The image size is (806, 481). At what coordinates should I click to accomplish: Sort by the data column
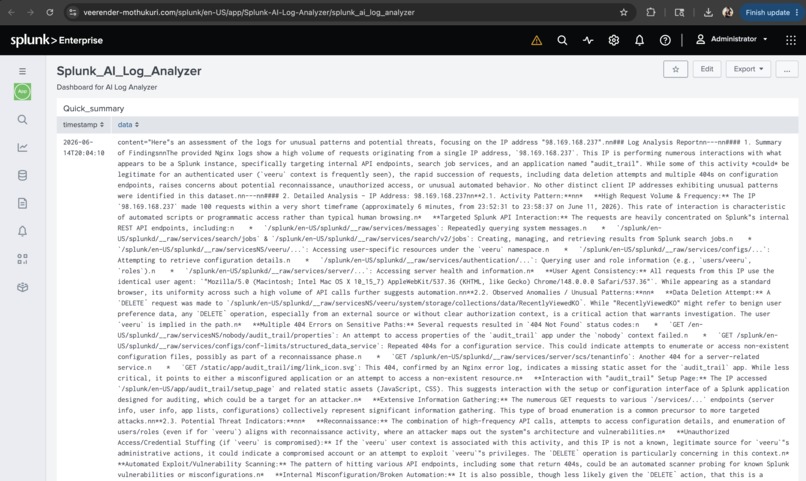point(128,125)
